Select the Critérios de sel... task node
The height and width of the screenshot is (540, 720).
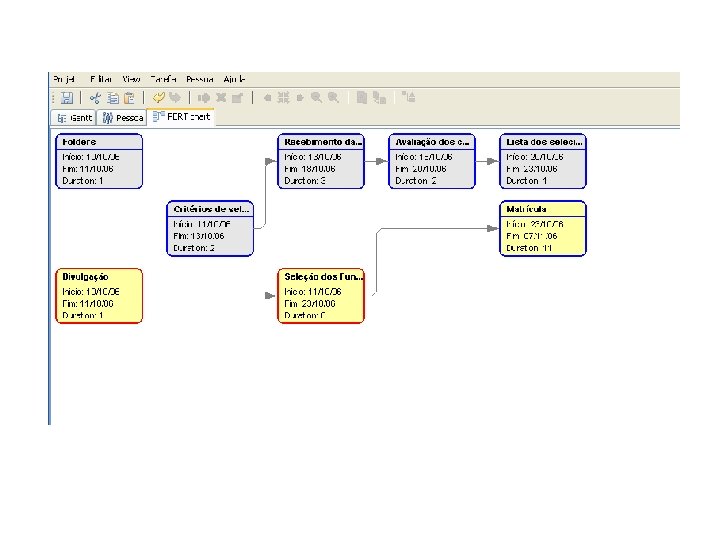(210, 228)
